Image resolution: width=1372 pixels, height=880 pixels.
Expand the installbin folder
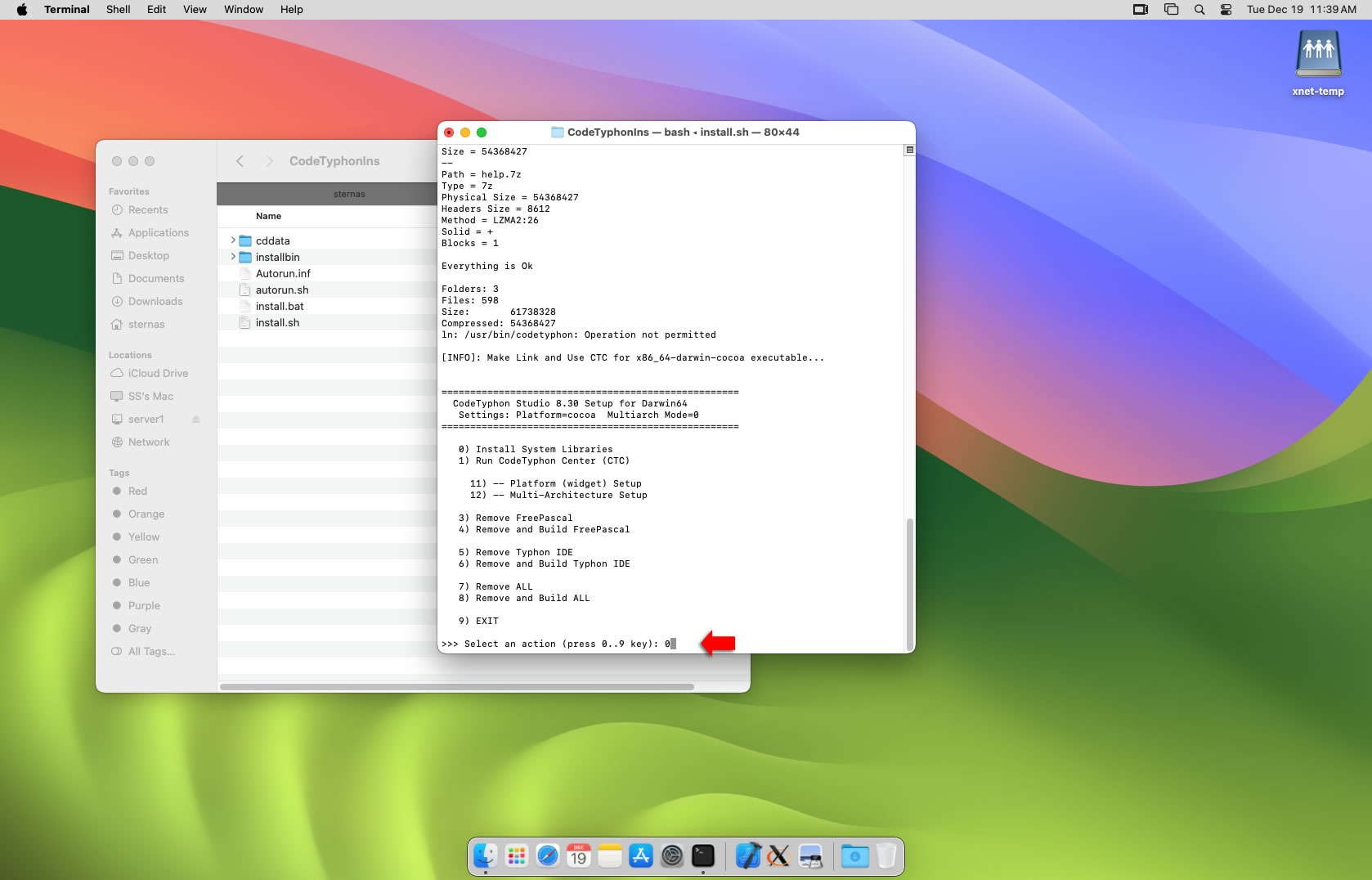[233, 257]
